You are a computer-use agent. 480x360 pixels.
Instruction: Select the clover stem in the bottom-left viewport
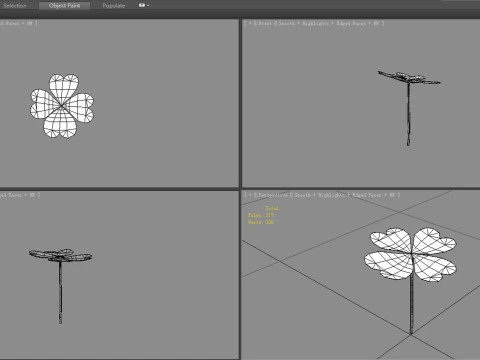pos(60,292)
